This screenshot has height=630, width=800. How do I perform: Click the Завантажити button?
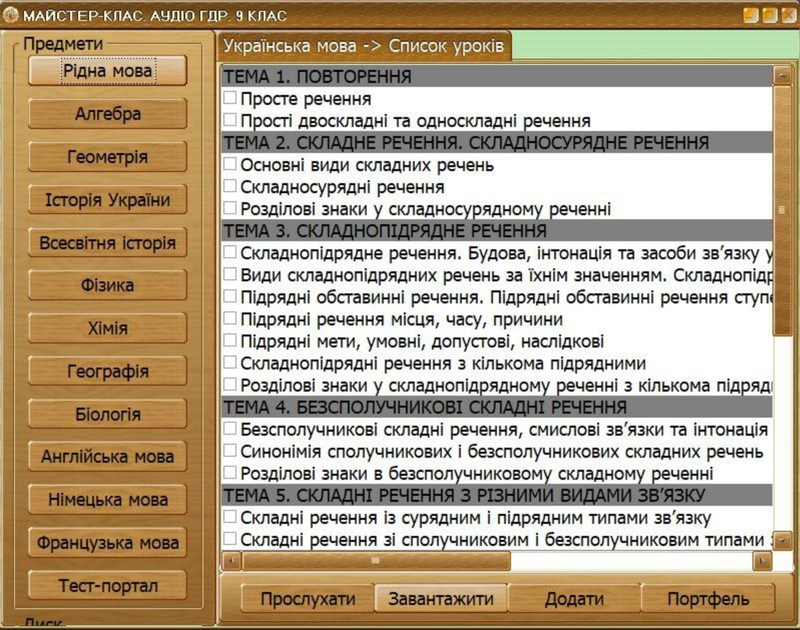tap(441, 600)
